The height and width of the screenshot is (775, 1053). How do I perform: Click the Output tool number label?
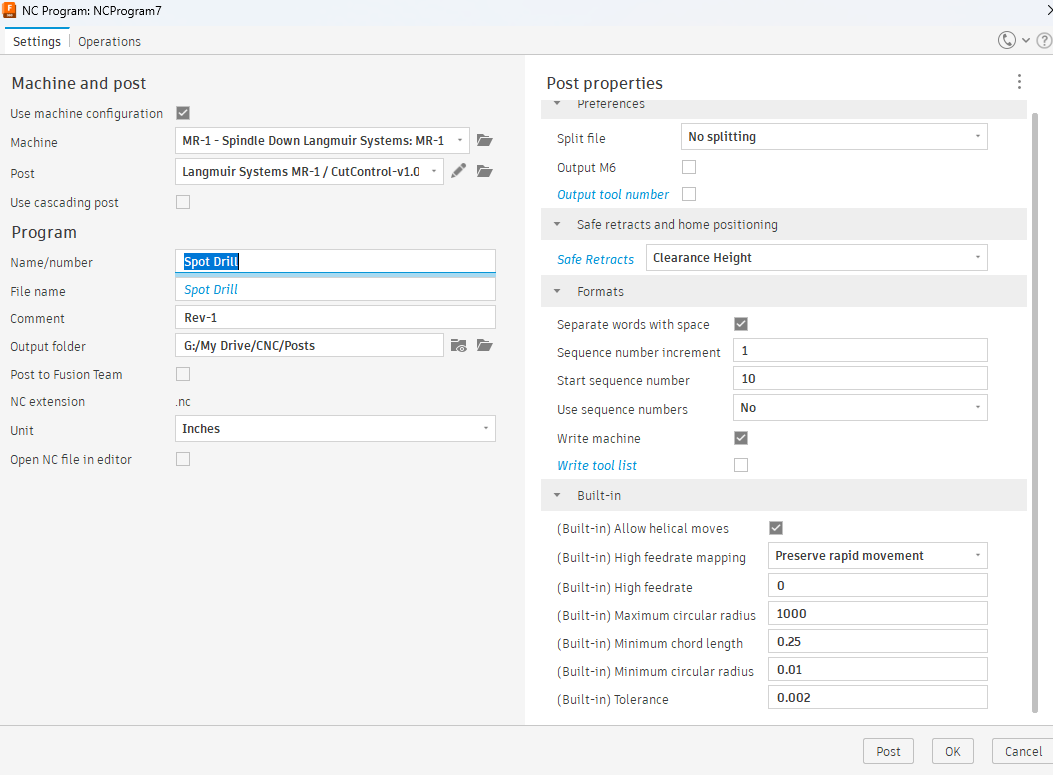click(x=612, y=195)
